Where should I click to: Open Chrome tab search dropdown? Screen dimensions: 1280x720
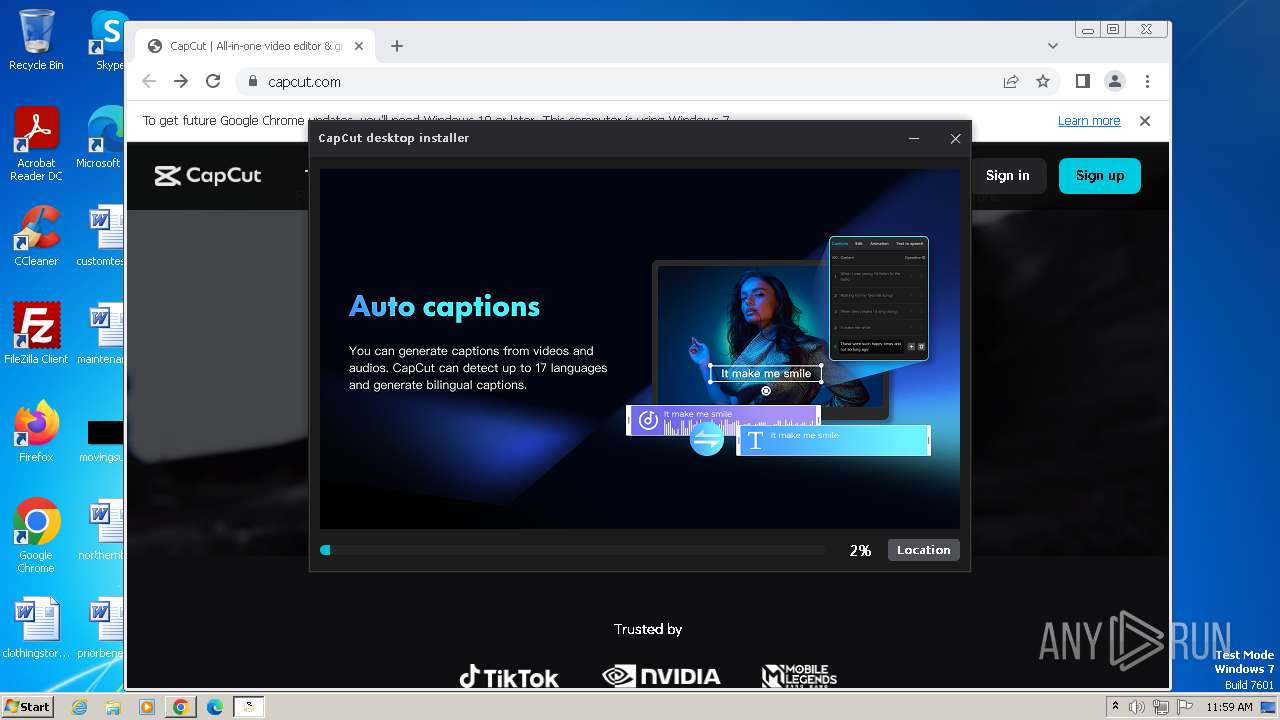pyautogui.click(x=1052, y=46)
